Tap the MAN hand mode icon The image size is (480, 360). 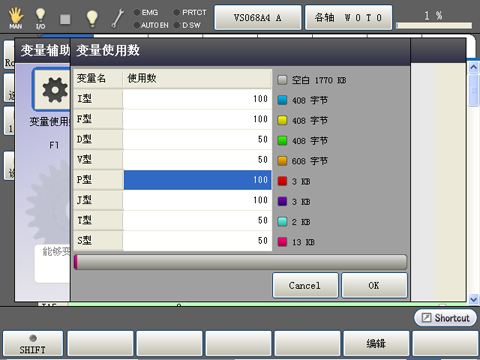15,18
